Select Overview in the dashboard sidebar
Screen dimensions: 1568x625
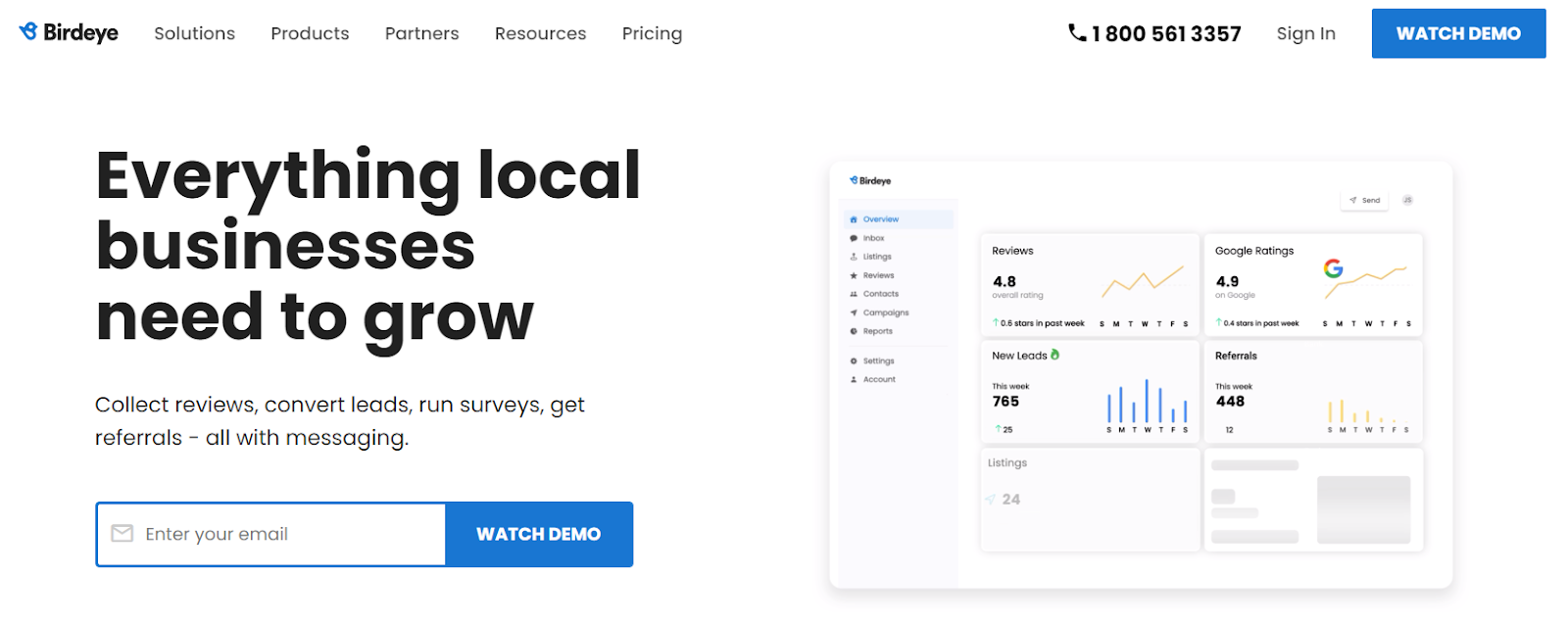[x=898, y=219]
